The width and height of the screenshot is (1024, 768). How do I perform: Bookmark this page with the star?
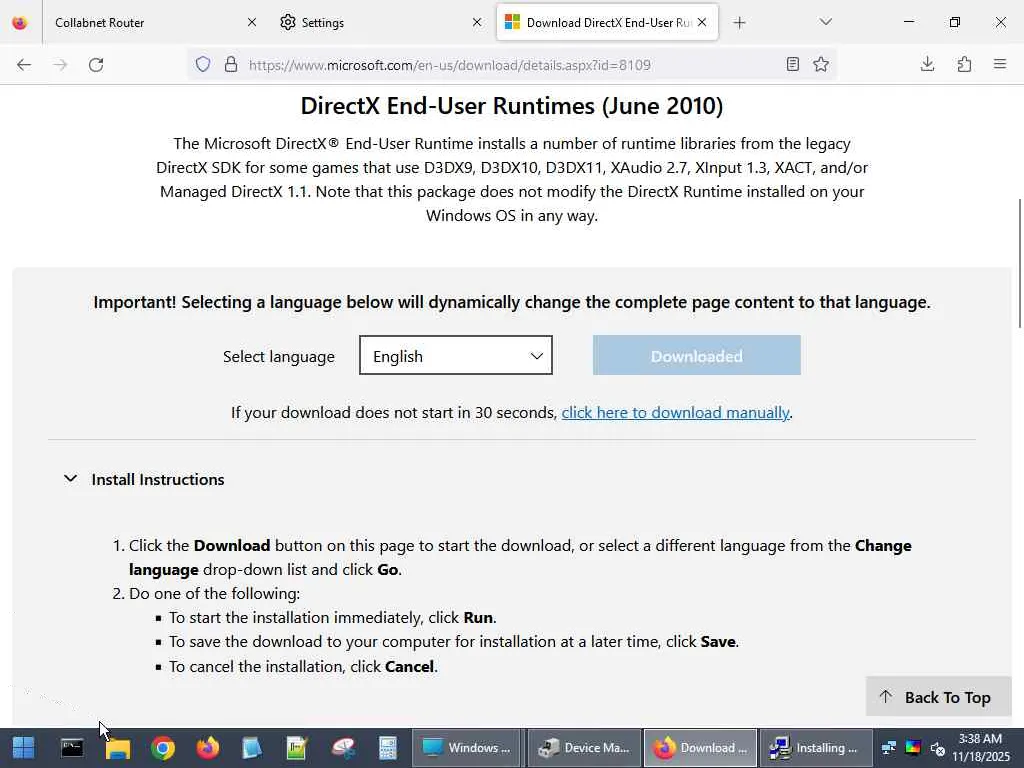(821, 65)
